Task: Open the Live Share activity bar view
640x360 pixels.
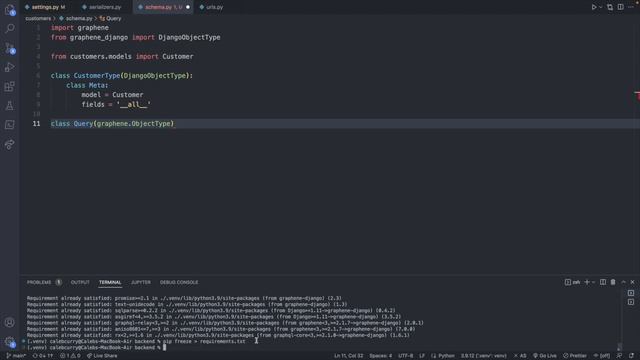Action: pyautogui.click(x=9, y=144)
